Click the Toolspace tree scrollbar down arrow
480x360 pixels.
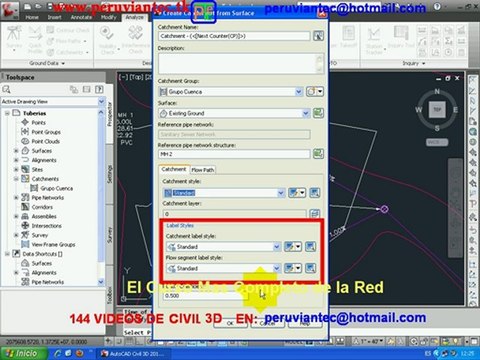[x=101, y=282]
